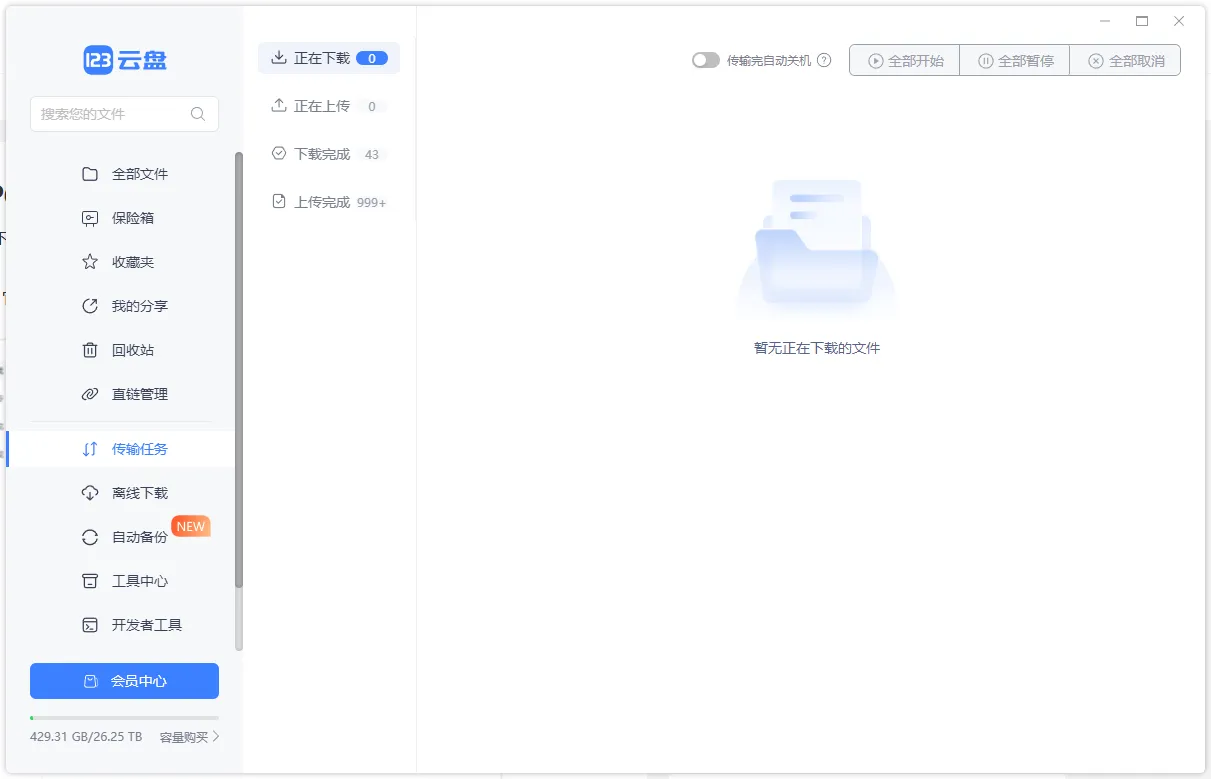Toggle 传输完自动关机 switch on
1211x779 pixels.
tap(705, 60)
